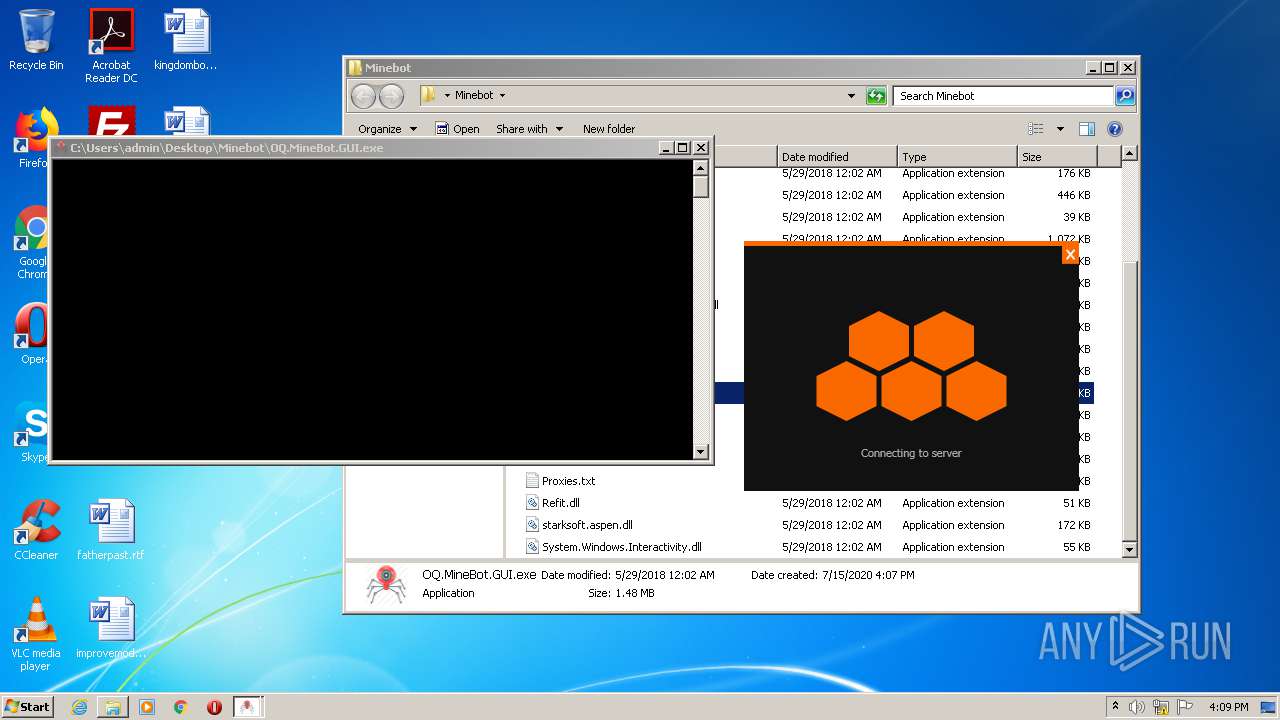The image size is (1280, 720).
Task: Open the Share with menu
Action: tap(529, 129)
